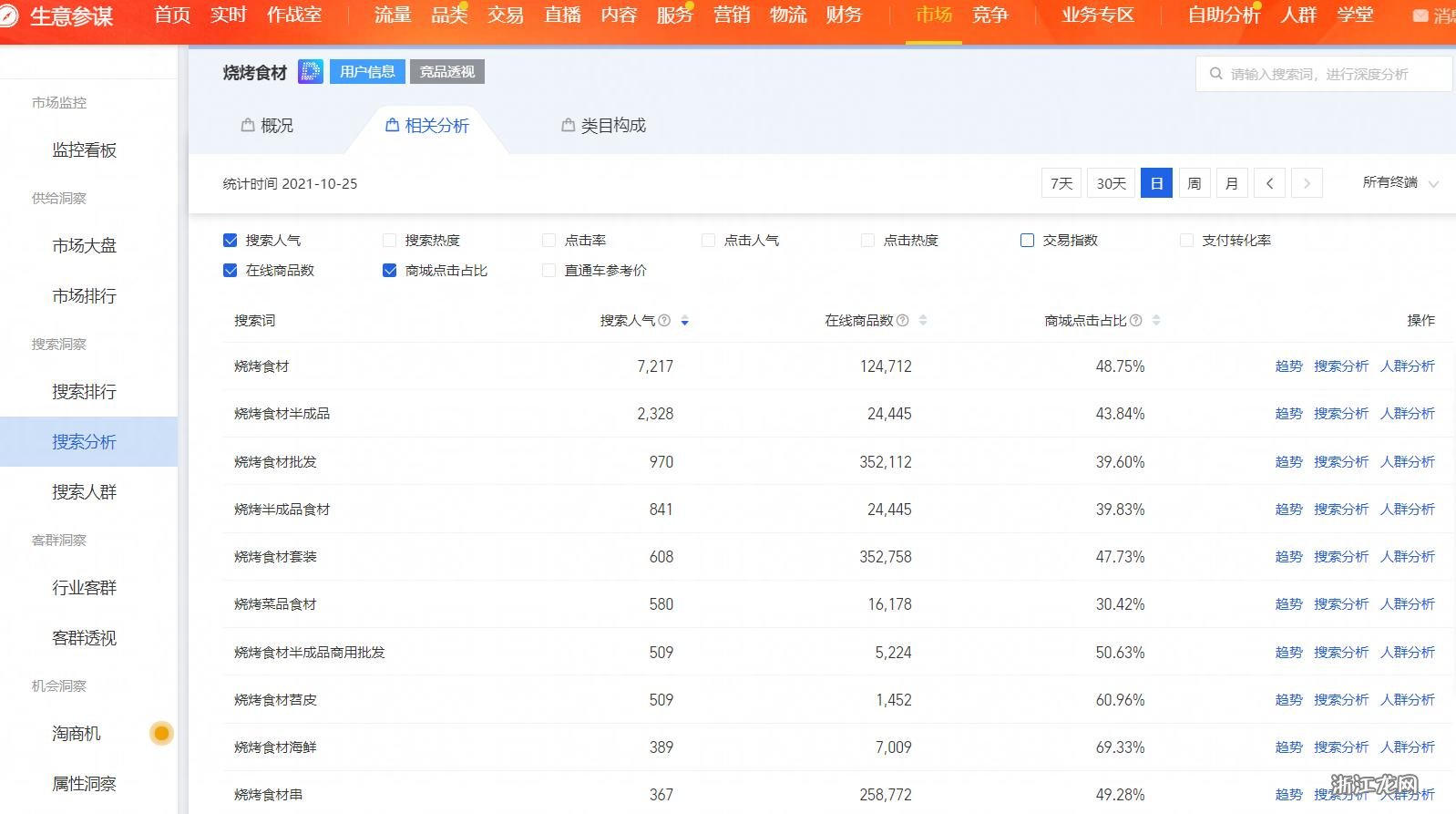Click inside the 请输入搜索词 search field
Image resolution: width=1456 pixels, height=814 pixels.
click(x=1324, y=74)
